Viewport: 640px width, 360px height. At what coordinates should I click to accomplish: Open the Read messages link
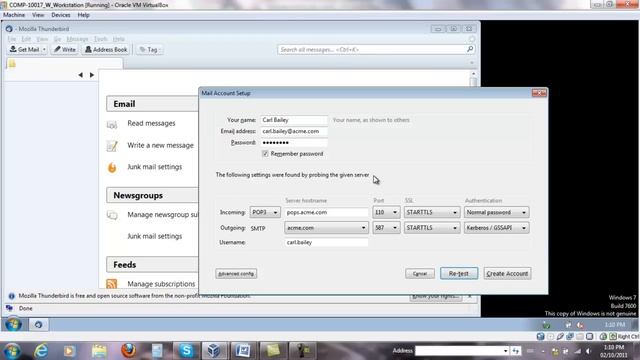click(151, 123)
